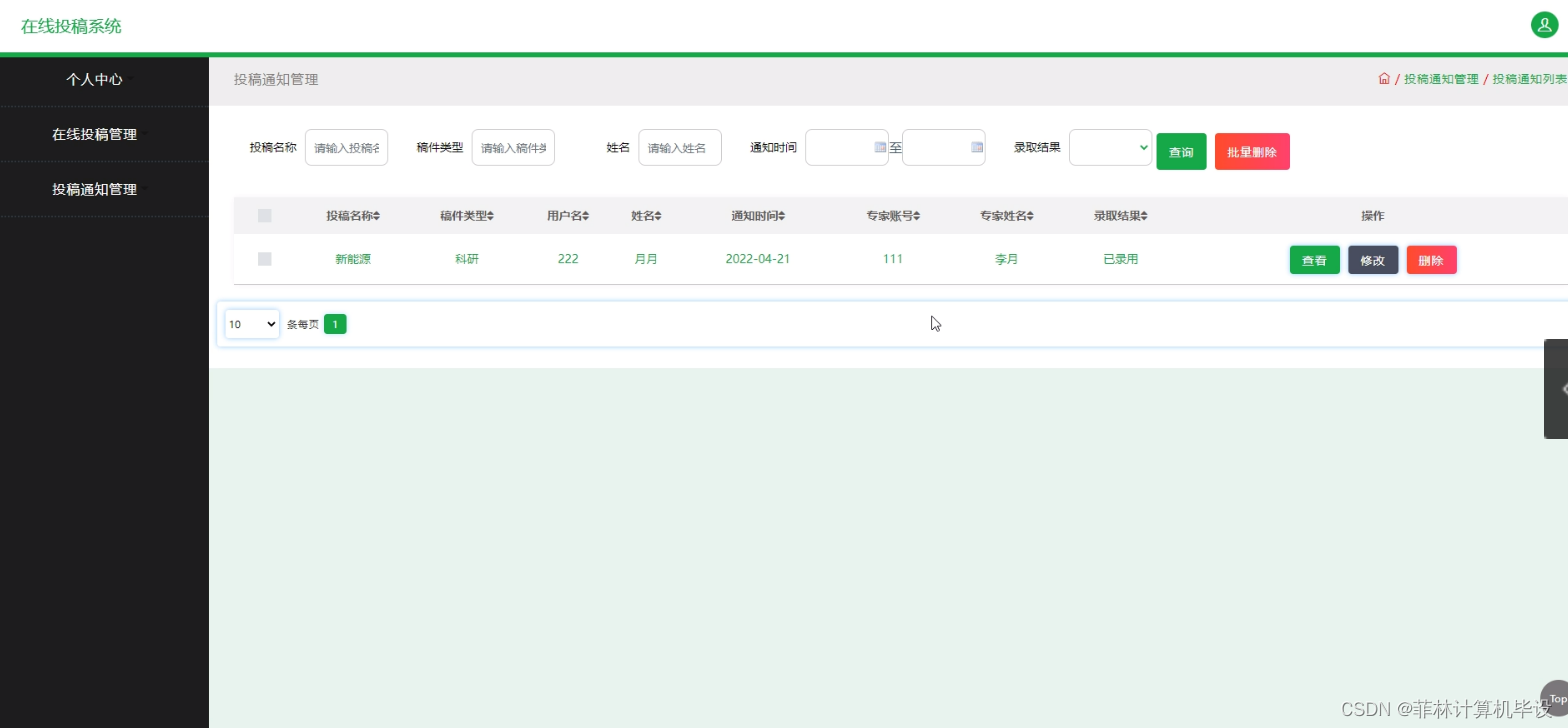Viewport: 1568px width, 728px height.
Task: Click username 222 cell
Action: tap(568, 259)
